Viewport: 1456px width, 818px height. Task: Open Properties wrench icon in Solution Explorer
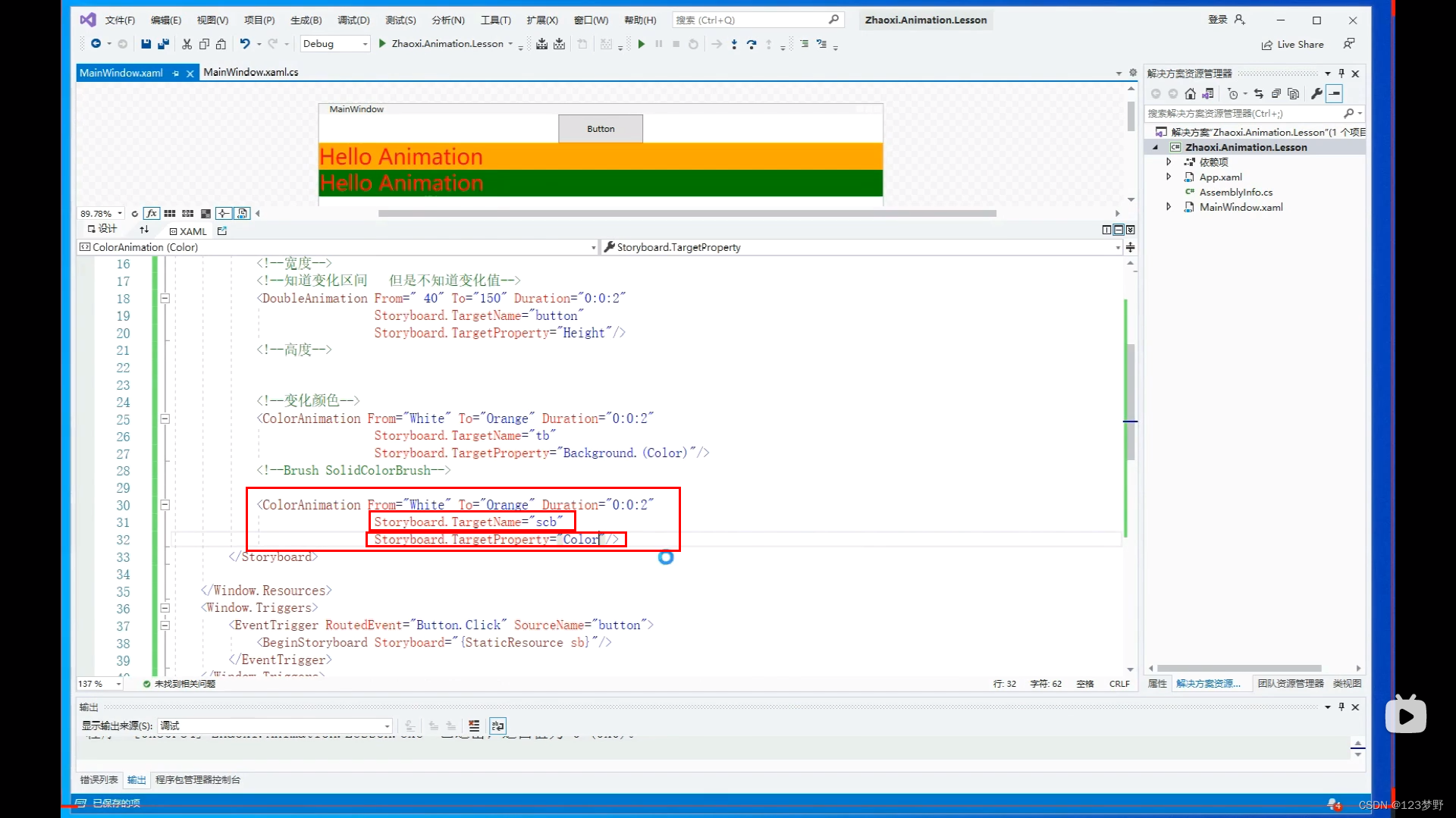(x=1316, y=94)
